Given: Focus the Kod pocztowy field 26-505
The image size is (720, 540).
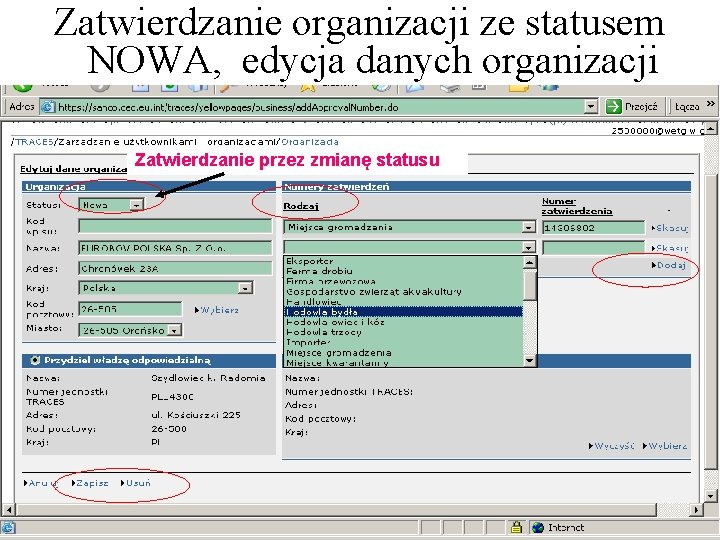Looking at the screenshot, I should click(x=130, y=309).
